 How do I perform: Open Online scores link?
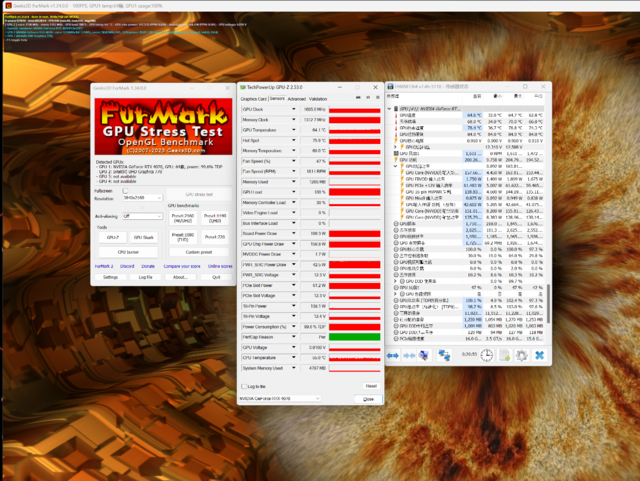point(220,266)
